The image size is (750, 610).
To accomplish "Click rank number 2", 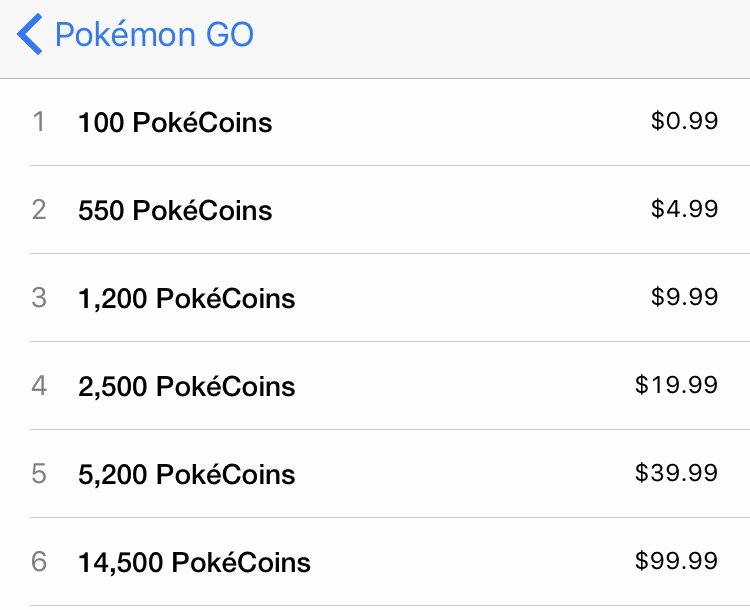I will click(39, 210).
